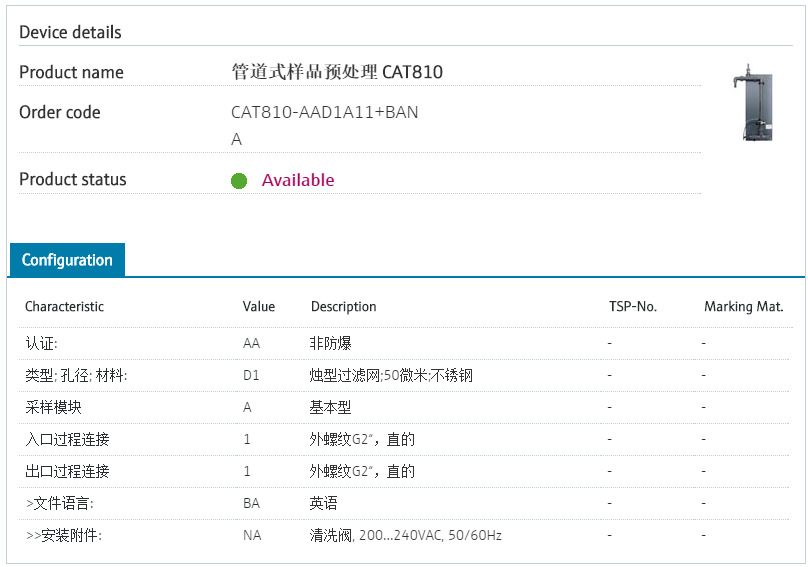The image size is (808, 567).
Task: Click the 入口过程连接 row label
Action: click(x=67, y=440)
